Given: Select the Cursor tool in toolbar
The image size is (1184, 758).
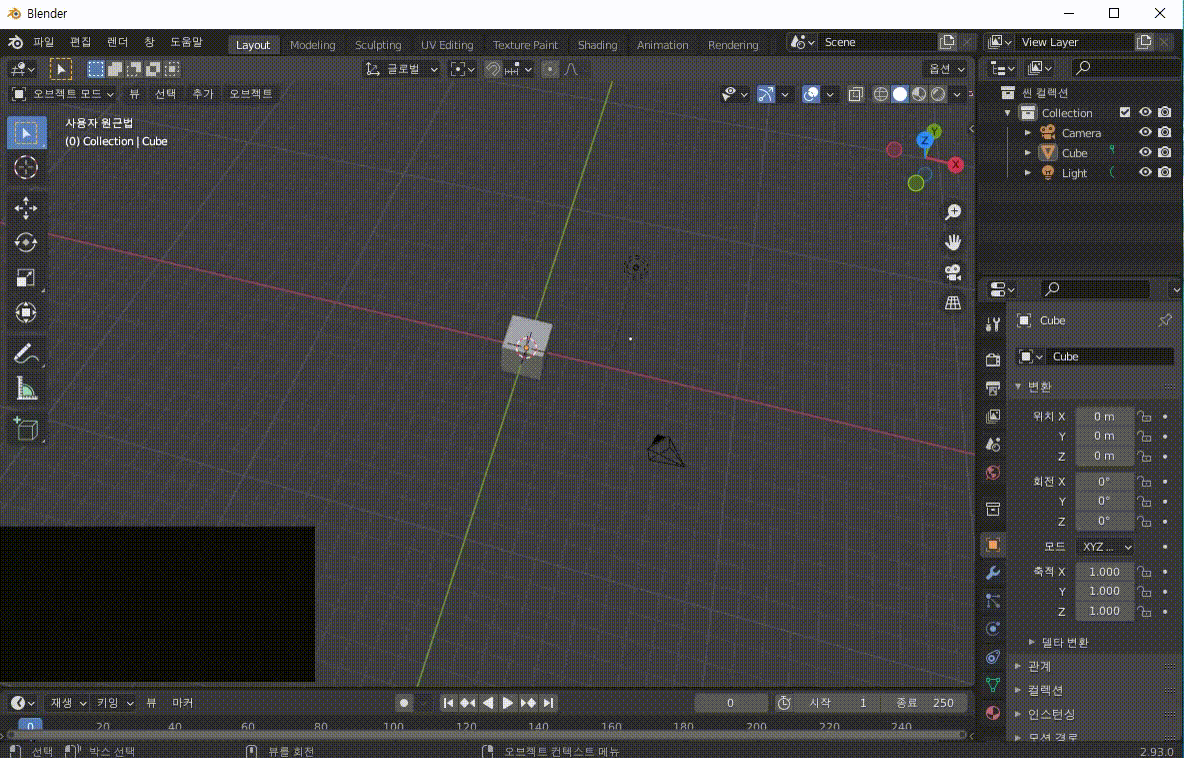Looking at the screenshot, I should pos(26,168).
